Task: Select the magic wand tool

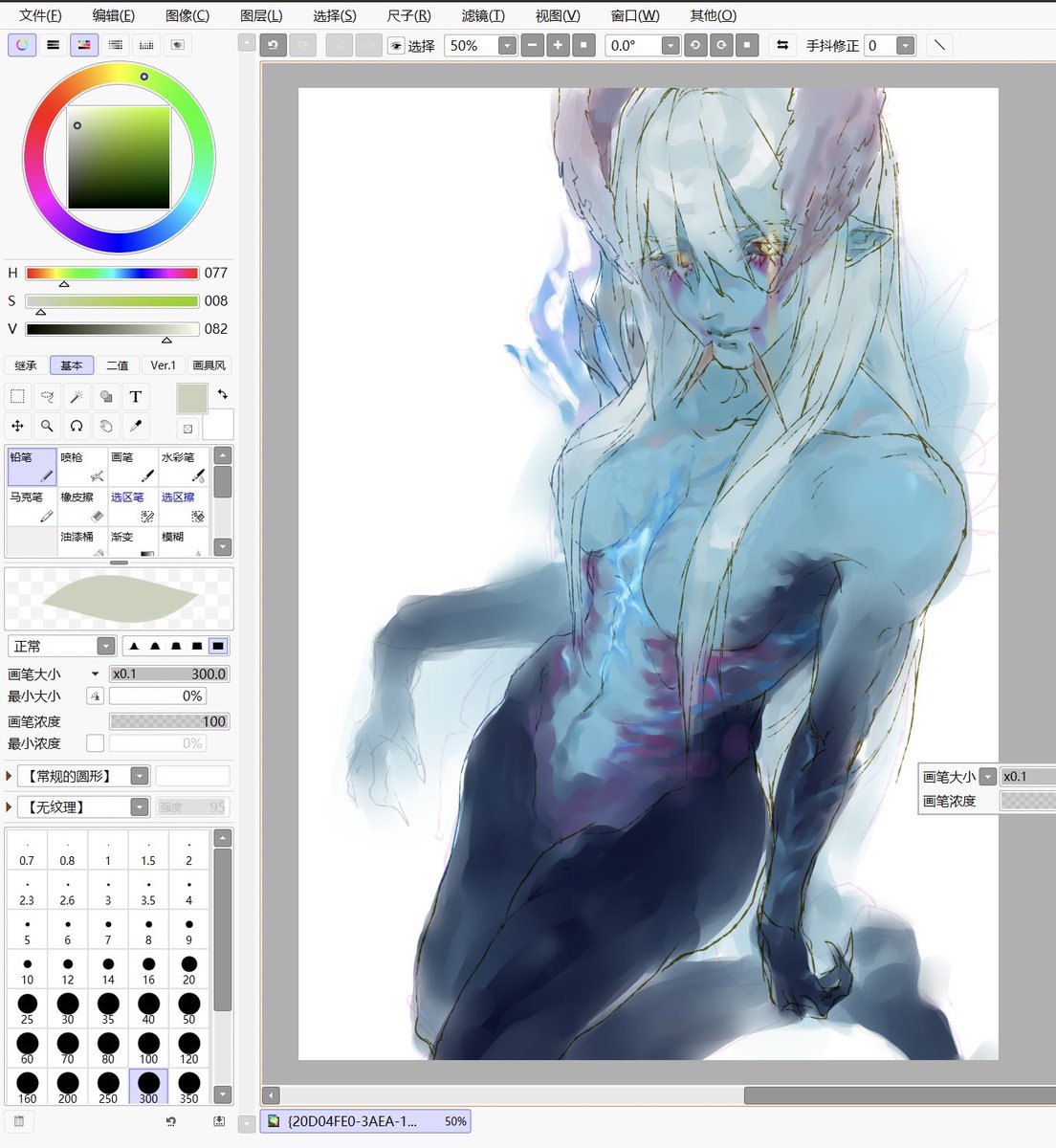Action: click(77, 396)
